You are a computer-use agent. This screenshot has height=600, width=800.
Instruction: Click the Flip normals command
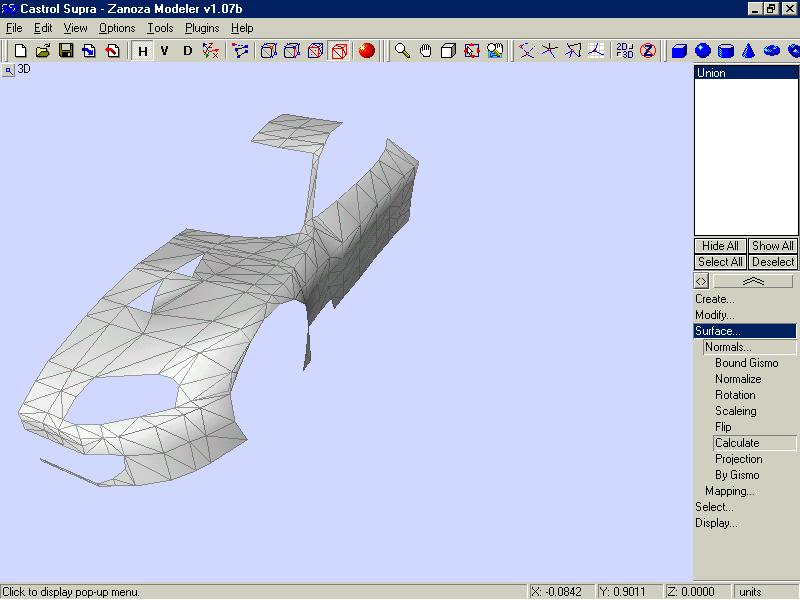coord(723,427)
